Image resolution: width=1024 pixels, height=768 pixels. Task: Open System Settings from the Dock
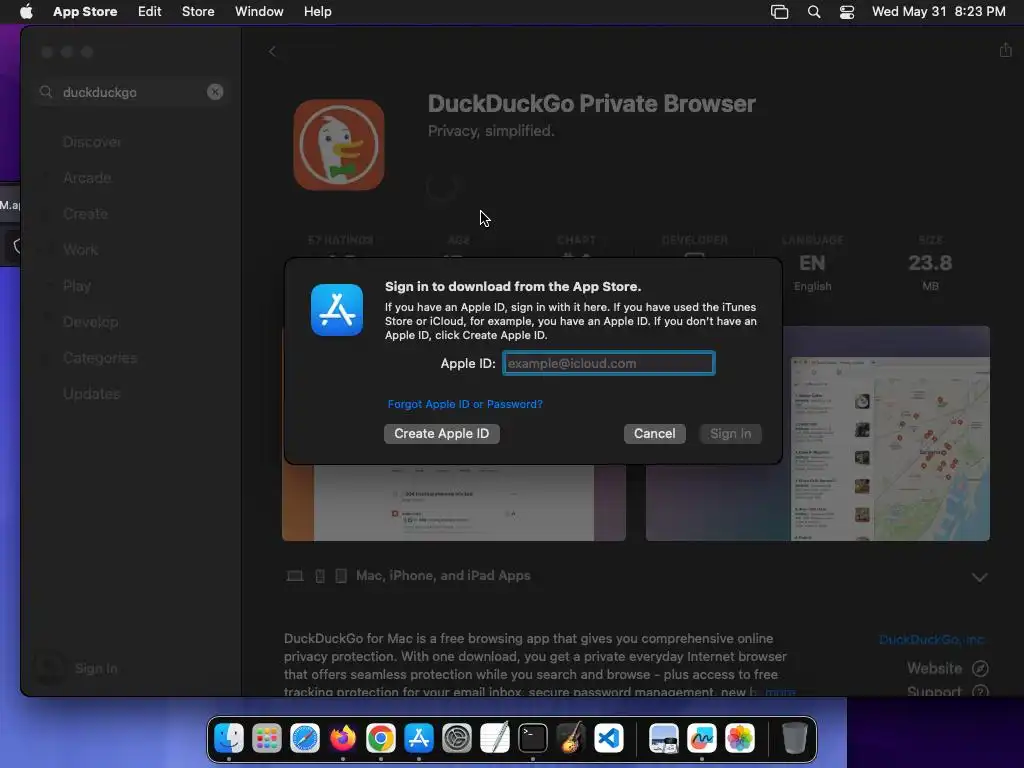click(456, 739)
